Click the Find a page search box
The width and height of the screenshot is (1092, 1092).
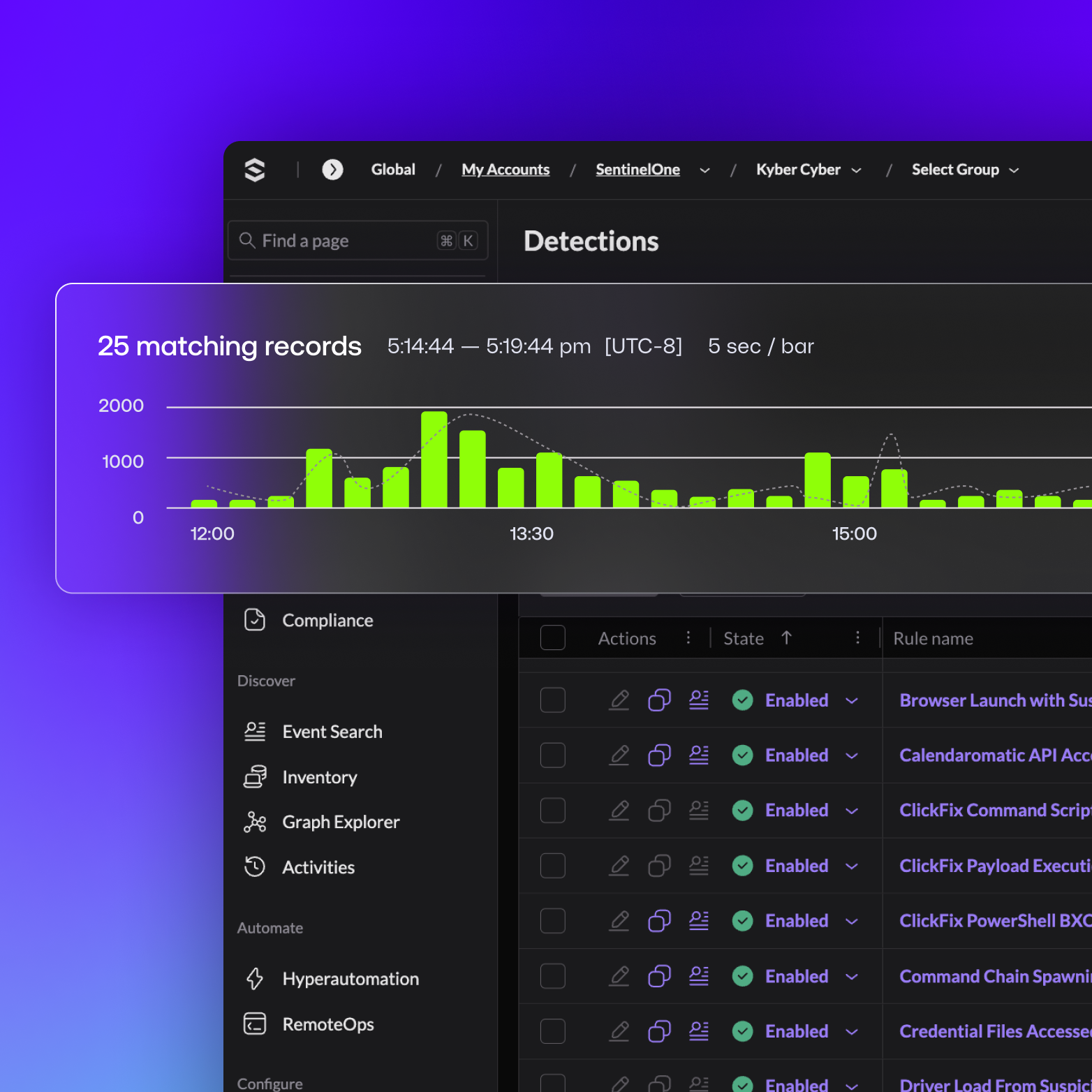click(358, 240)
